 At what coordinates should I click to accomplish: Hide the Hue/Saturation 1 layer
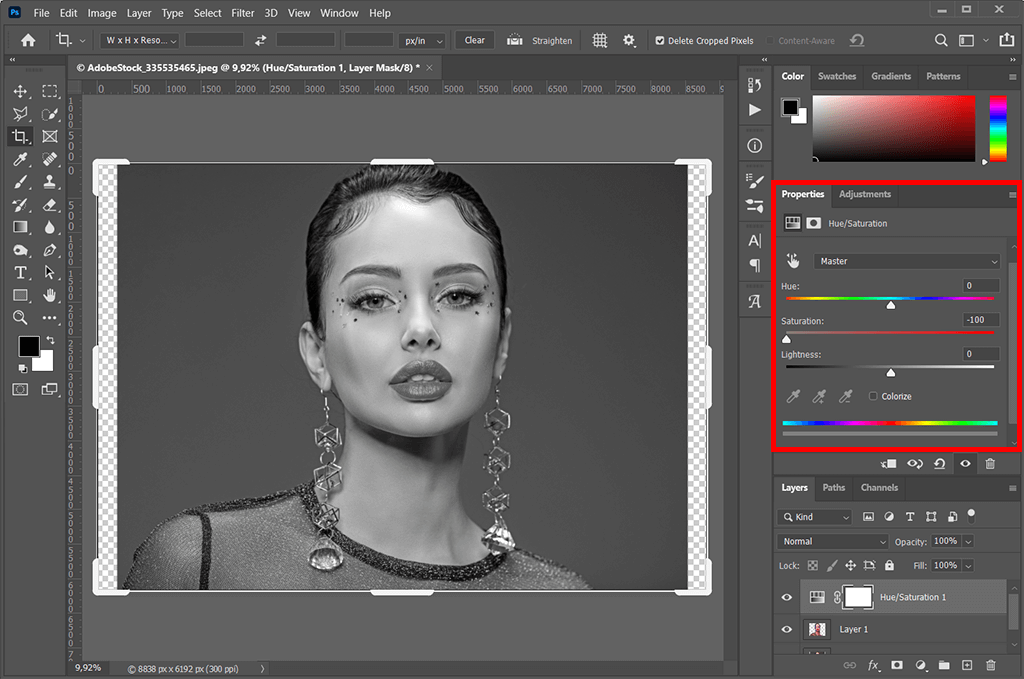pos(786,597)
